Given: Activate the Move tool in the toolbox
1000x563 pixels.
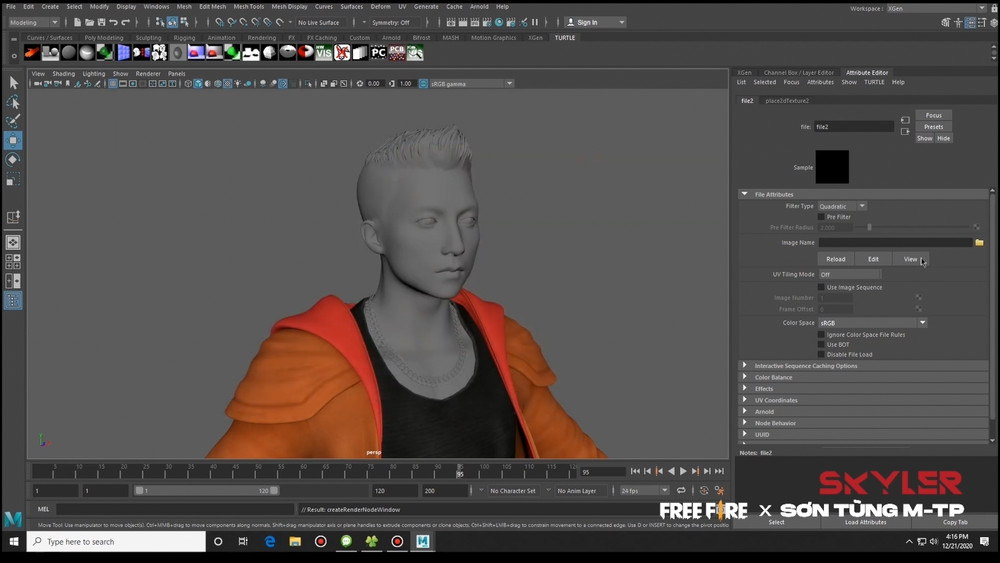Looking at the screenshot, I should click(13, 140).
